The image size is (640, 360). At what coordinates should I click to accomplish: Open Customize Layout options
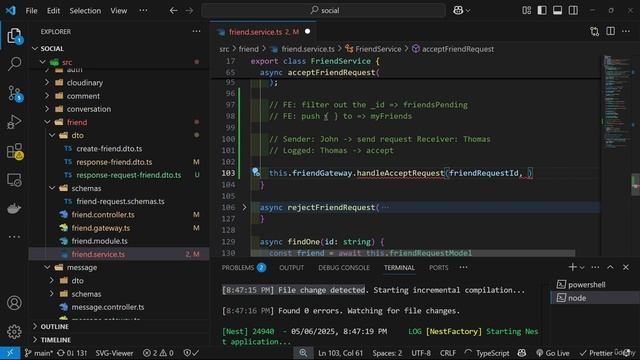pyautogui.click(x=527, y=11)
